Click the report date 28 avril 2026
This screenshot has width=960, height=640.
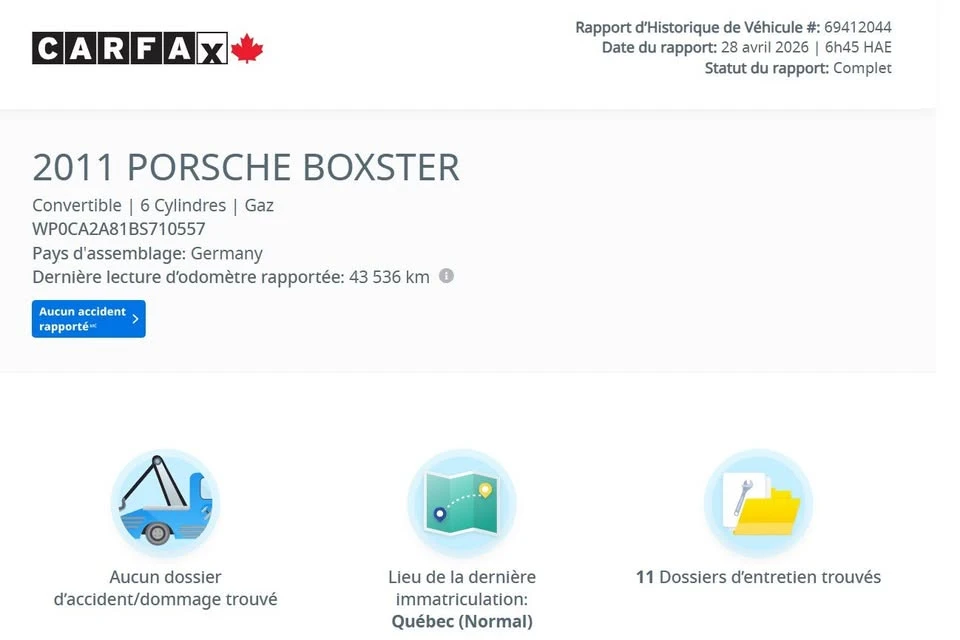pos(765,47)
